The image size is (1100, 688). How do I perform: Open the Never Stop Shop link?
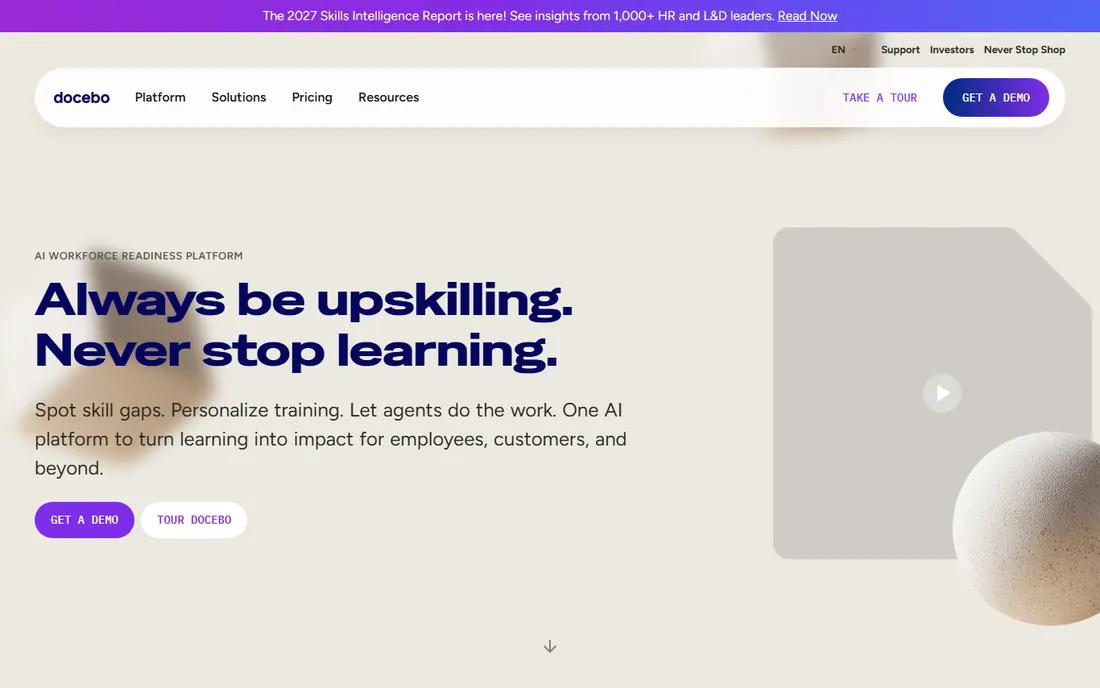[x=1024, y=50]
